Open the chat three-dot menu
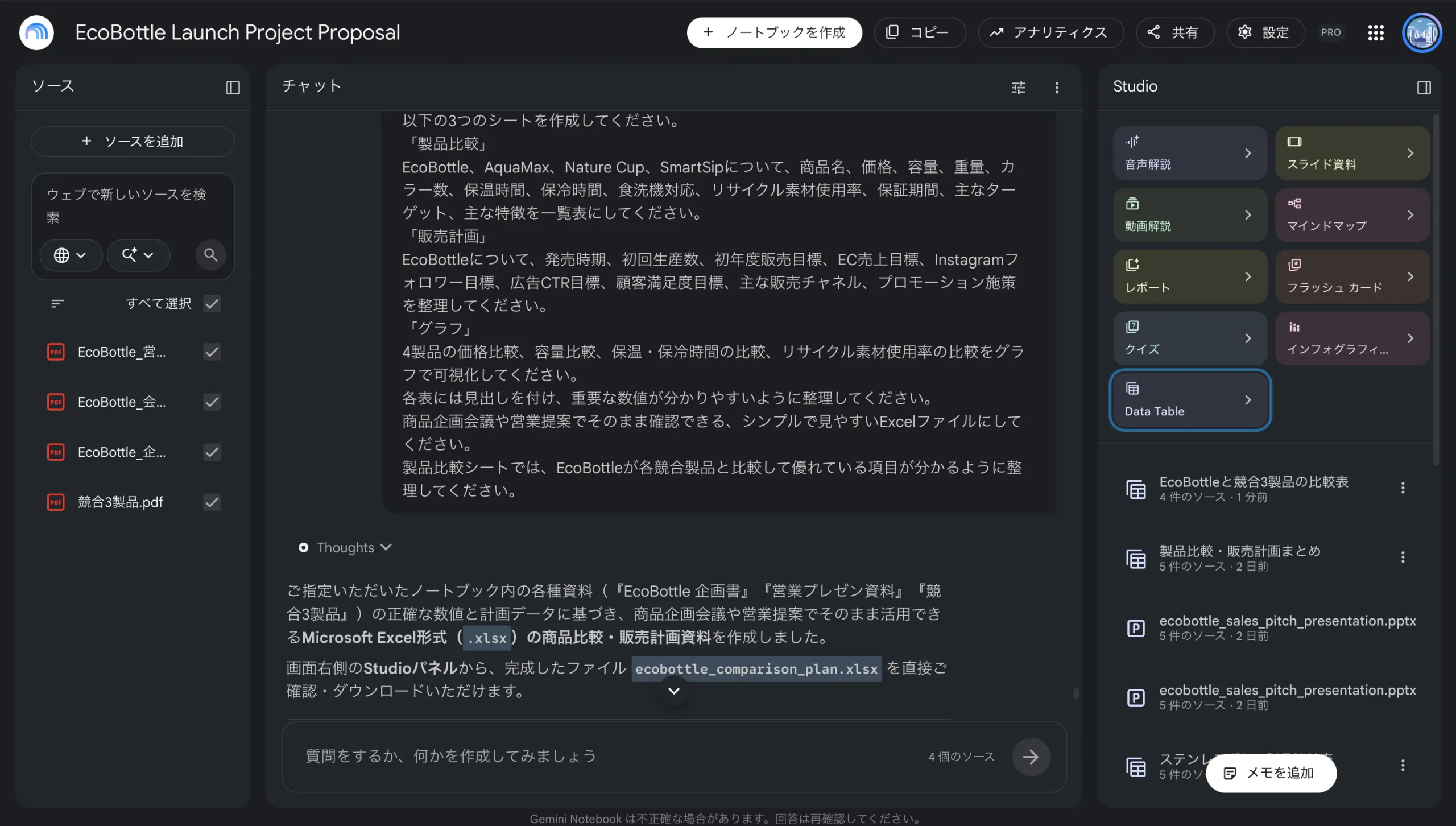This screenshot has height=826, width=1456. pyautogui.click(x=1057, y=87)
